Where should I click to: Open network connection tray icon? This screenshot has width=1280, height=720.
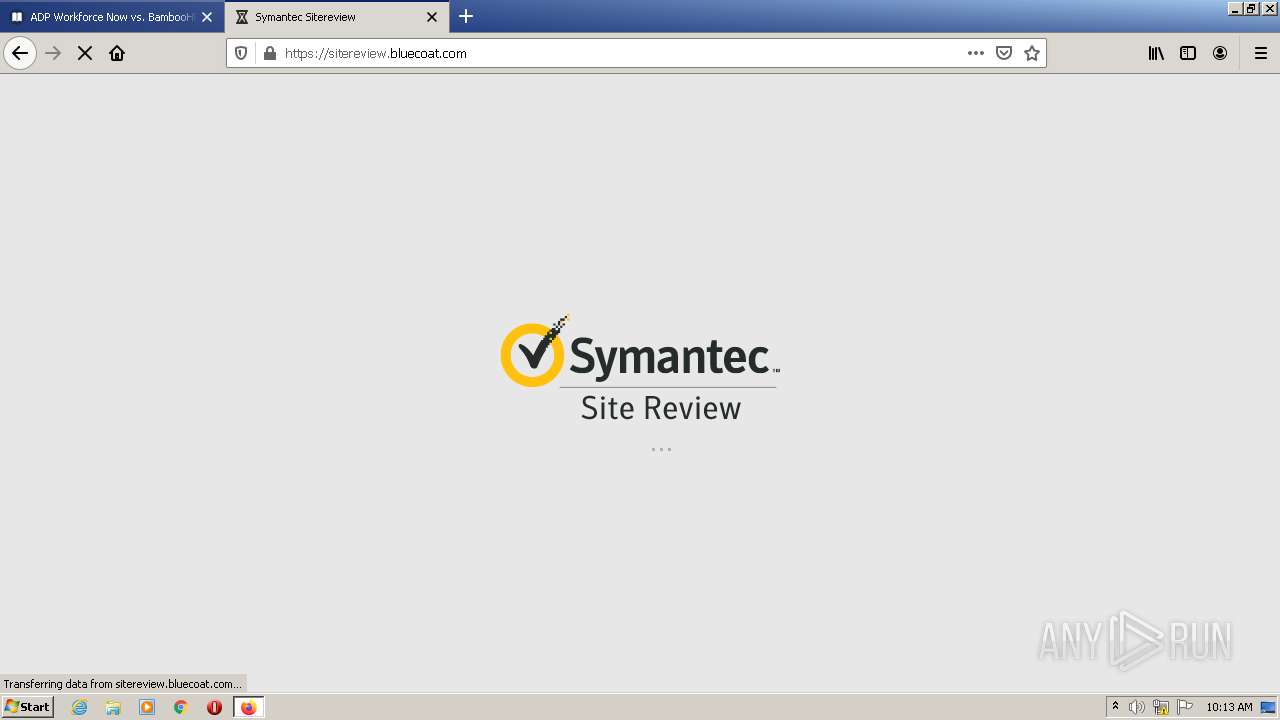[1161, 707]
